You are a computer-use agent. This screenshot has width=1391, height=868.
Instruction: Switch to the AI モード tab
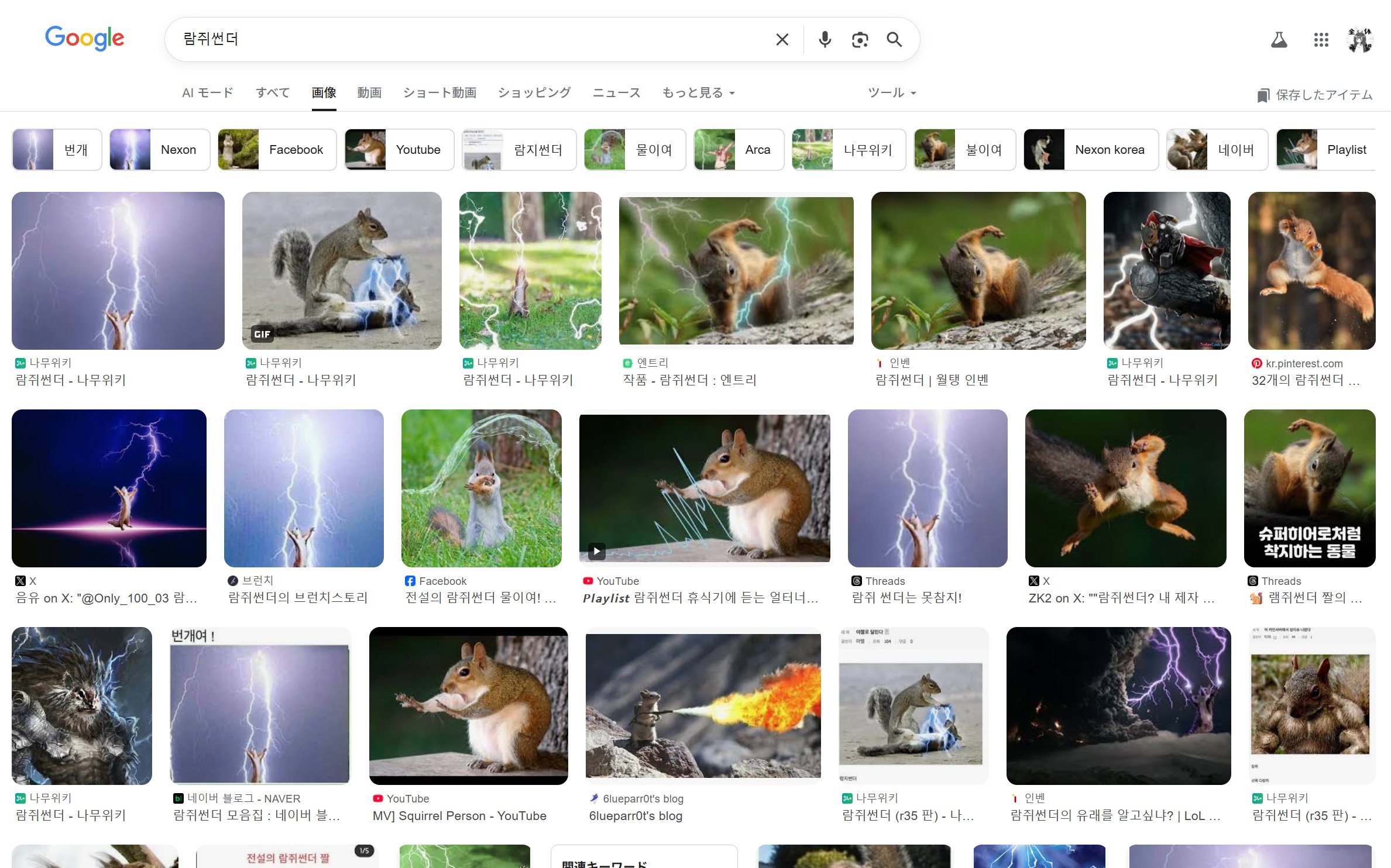[207, 92]
